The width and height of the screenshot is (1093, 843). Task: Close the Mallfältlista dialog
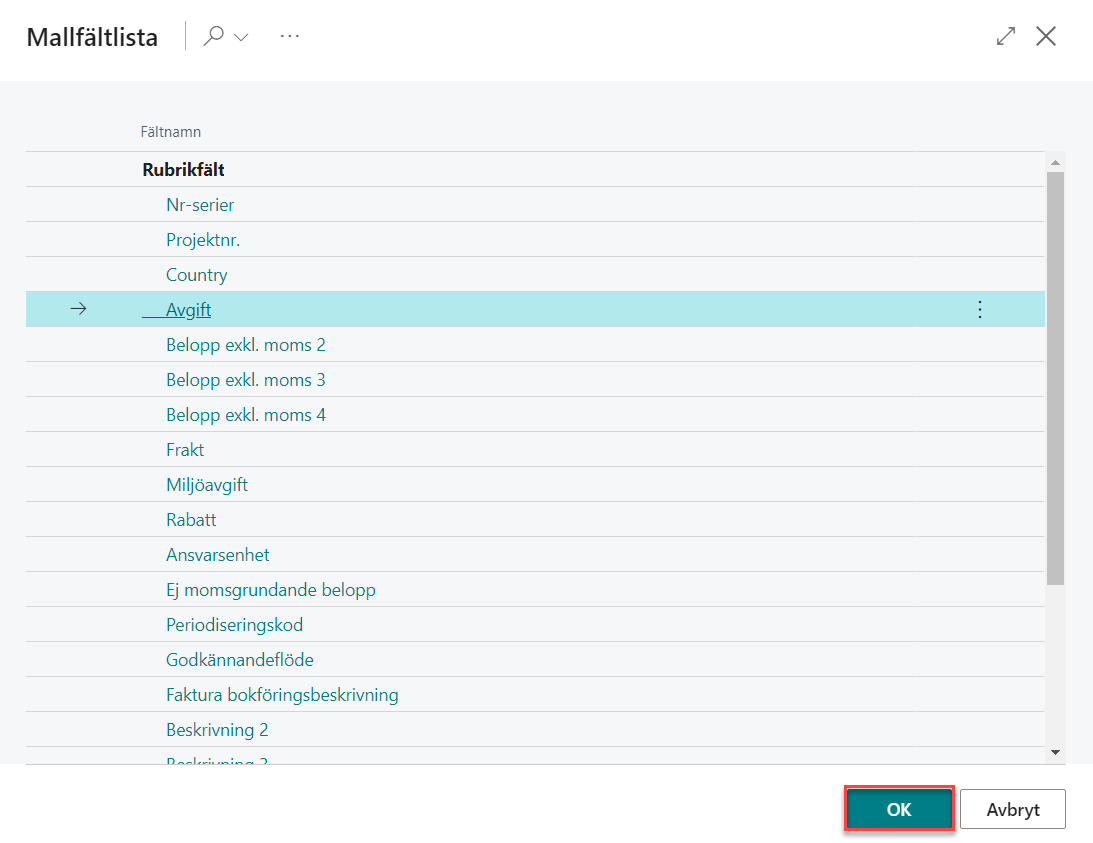pyautogui.click(x=1046, y=37)
